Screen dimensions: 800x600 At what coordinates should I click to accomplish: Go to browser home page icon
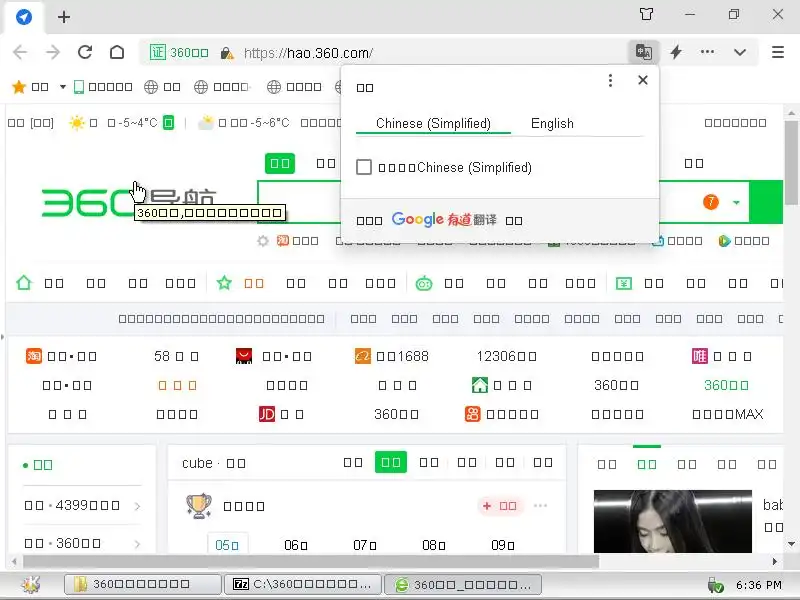point(117,52)
